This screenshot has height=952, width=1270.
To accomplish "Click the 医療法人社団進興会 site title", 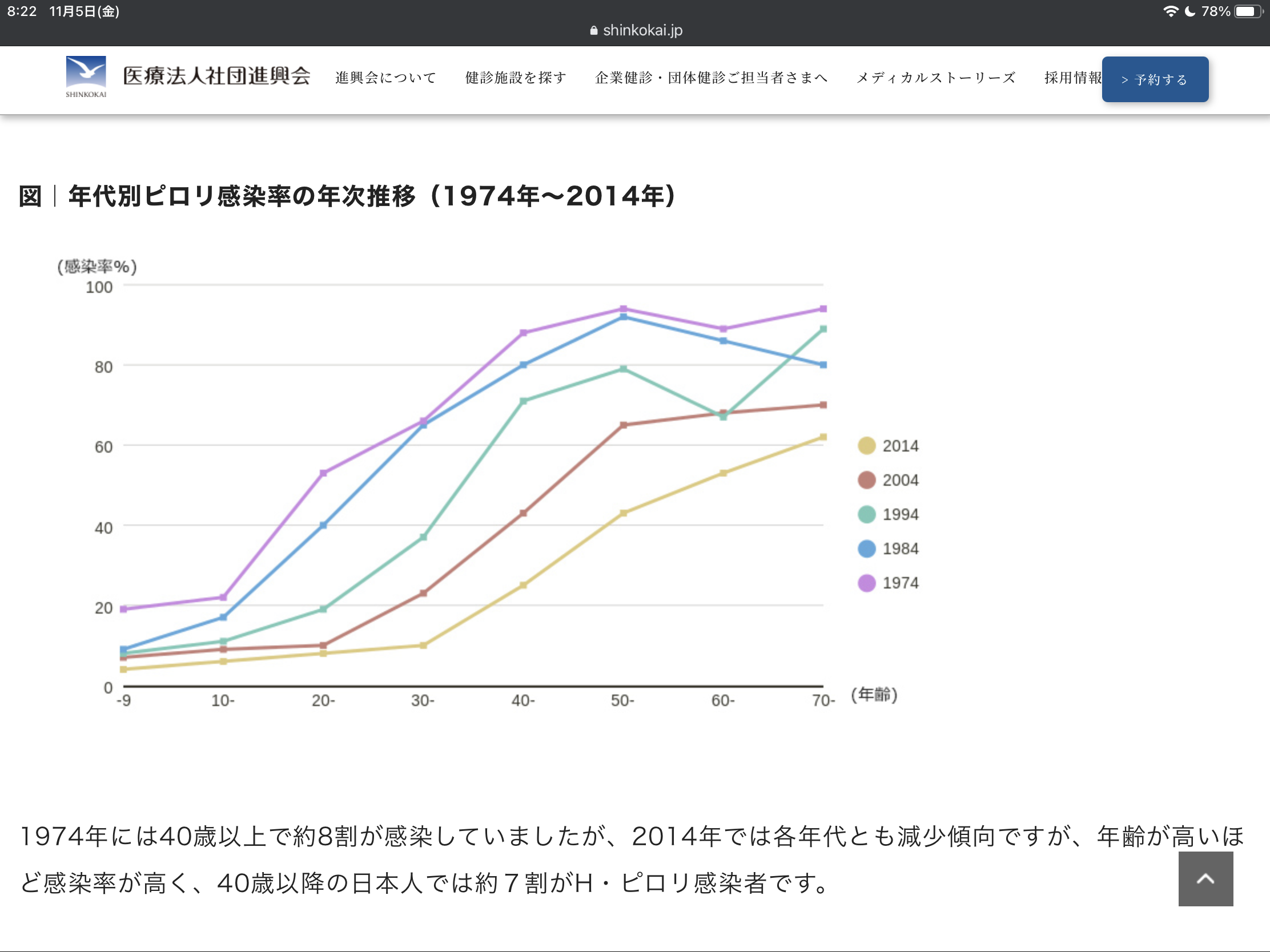I will pyautogui.click(x=216, y=76).
